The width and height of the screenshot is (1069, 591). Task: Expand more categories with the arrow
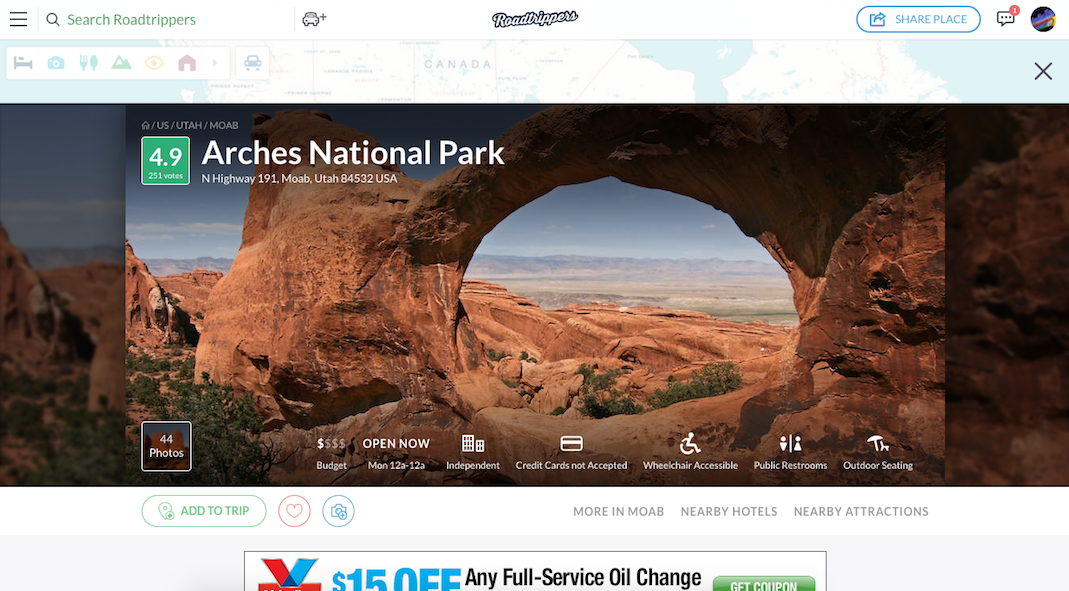tap(215, 63)
